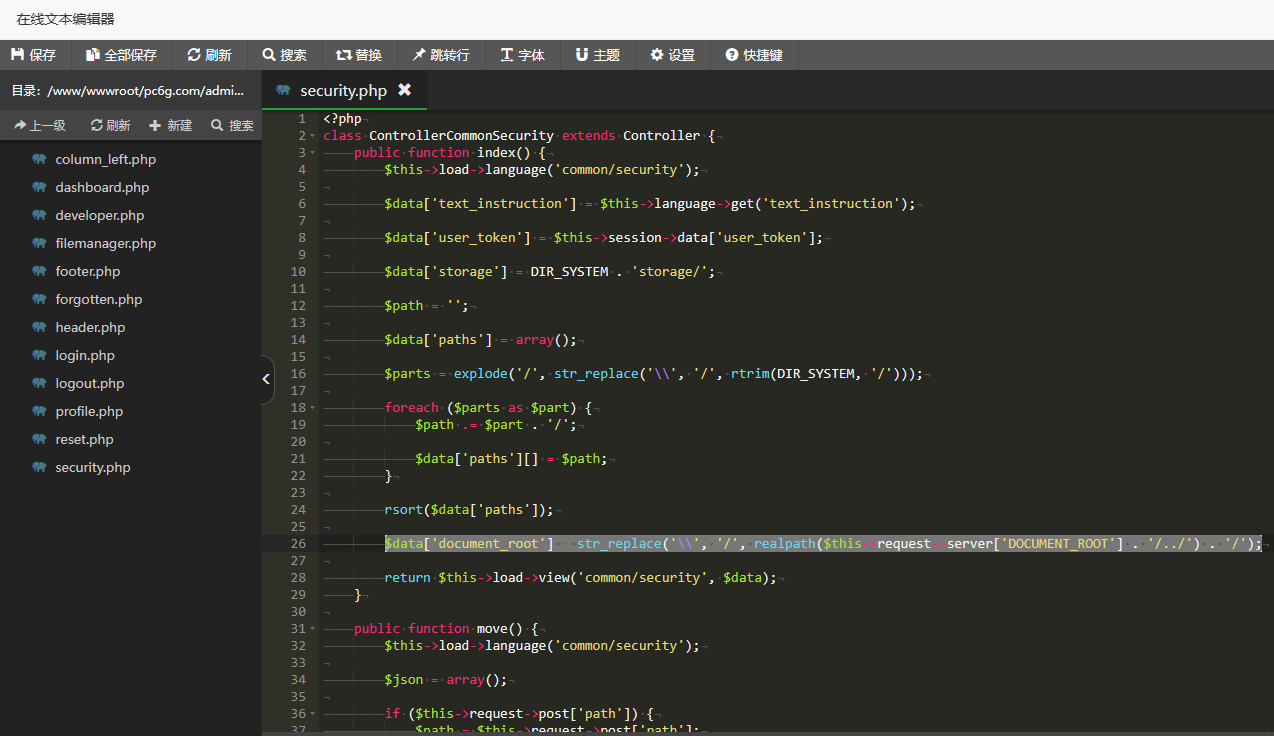Viewport: 1274px width, 736px height.
Task: Collapse the file sidebar with the chevron handle
Action: [x=266, y=379]
